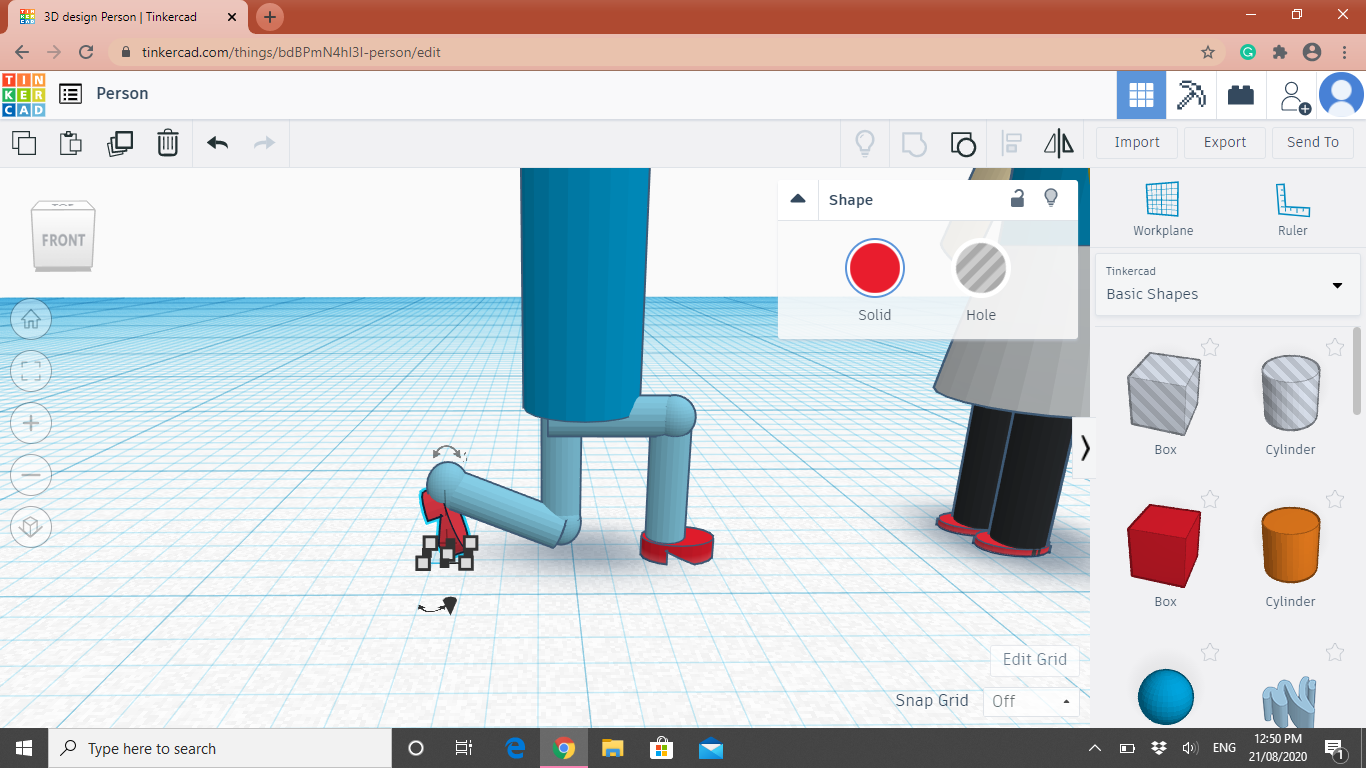Open the Windows Start menu

click(x=23, y=748)
